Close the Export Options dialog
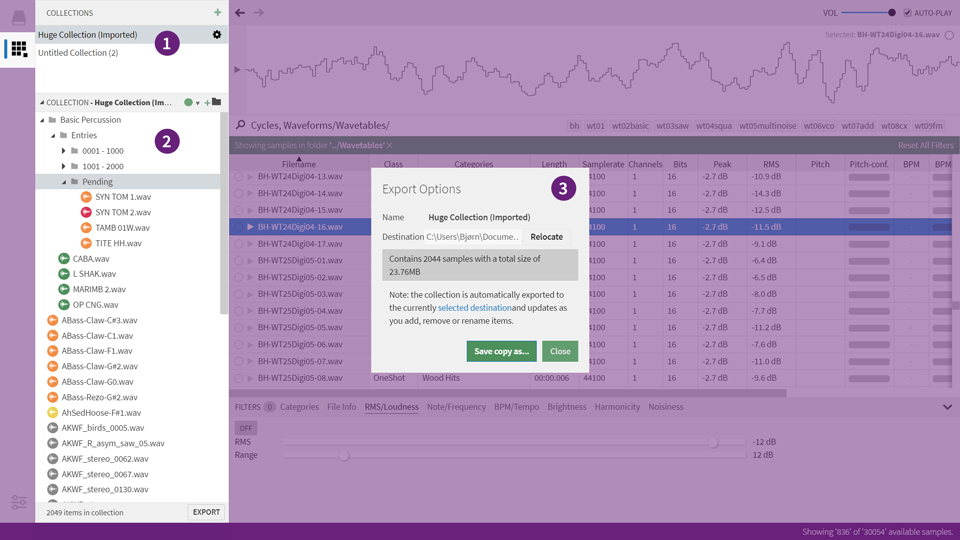This screenshot has width=960, height=540. (560, 351)
